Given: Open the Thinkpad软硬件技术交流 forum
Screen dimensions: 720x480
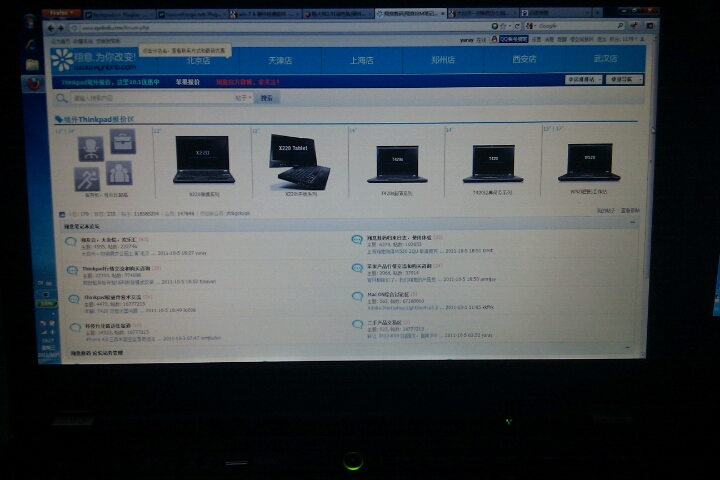Looking at the screenshot, I should pos(112,297).
